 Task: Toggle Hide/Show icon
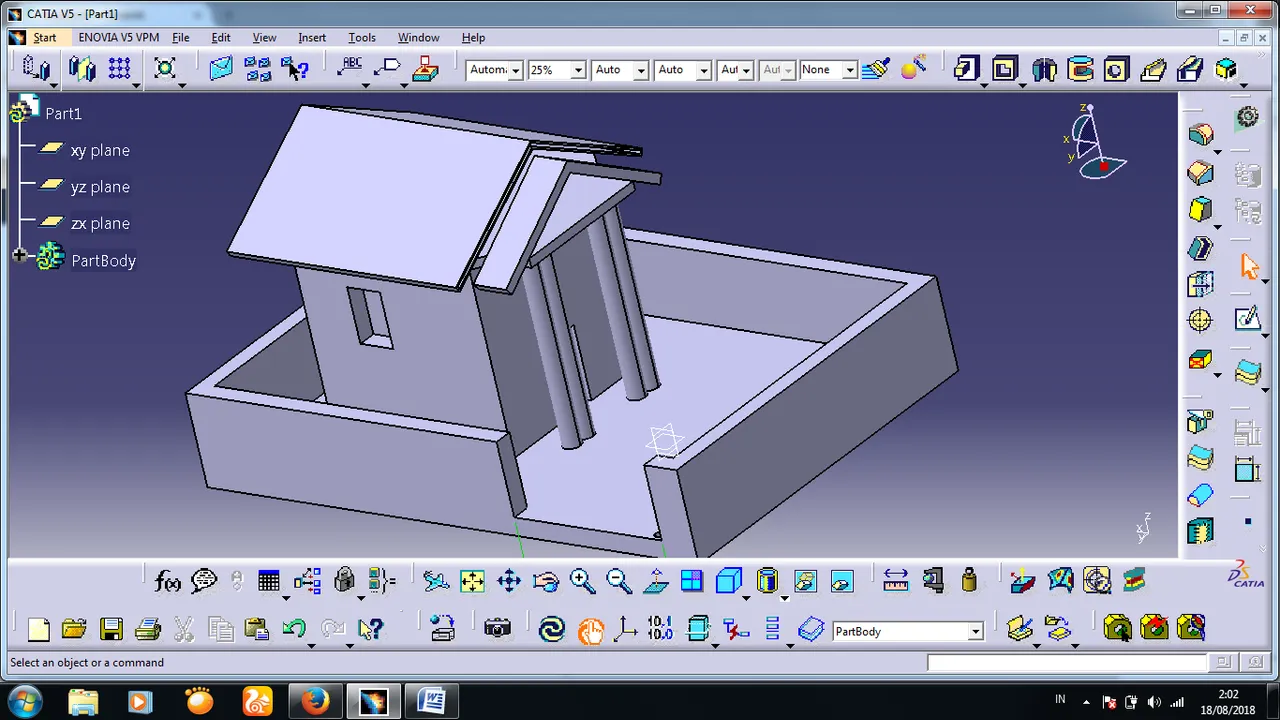coord(805,581)
